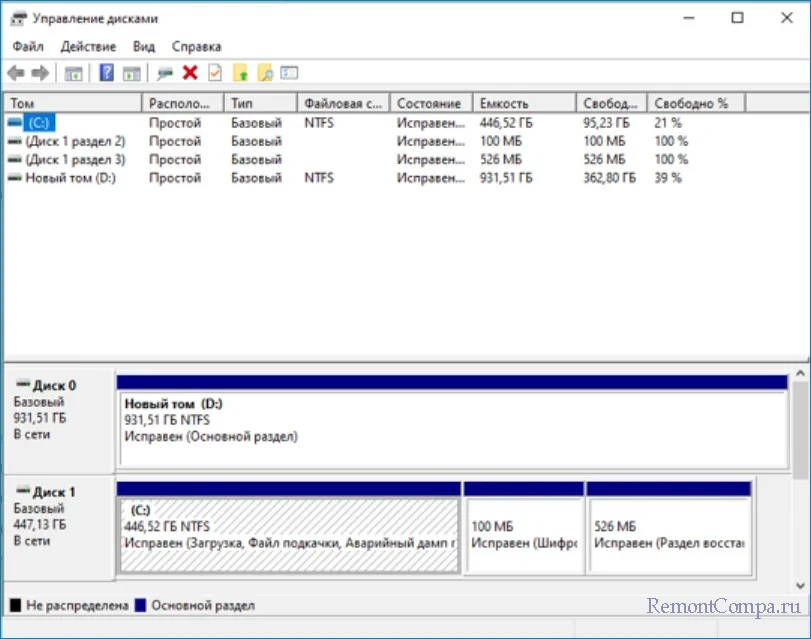
Task: Click the folder icon with green arrow
Action: click(240, 73)
